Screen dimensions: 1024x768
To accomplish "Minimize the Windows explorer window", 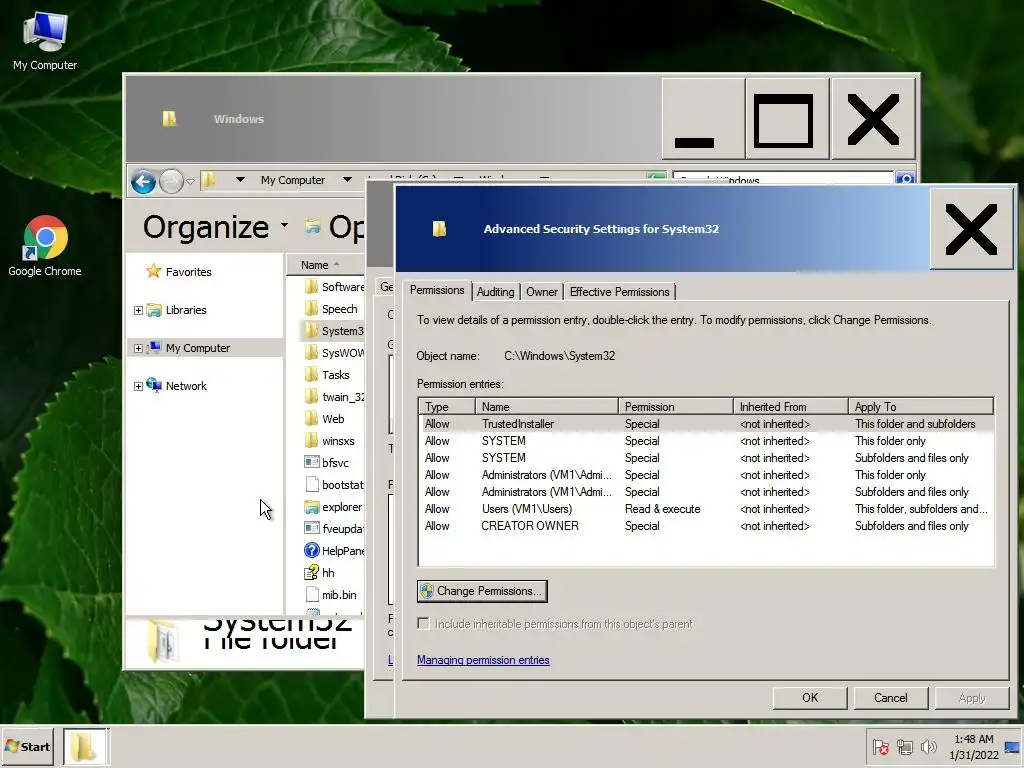I will pyautogui.click(x=703, y=119).
